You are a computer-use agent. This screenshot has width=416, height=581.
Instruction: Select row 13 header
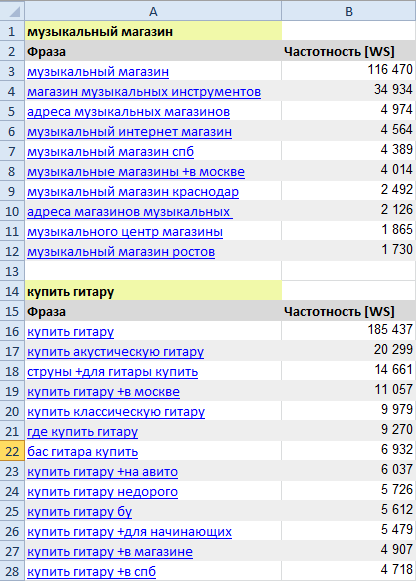coord(12,271)
